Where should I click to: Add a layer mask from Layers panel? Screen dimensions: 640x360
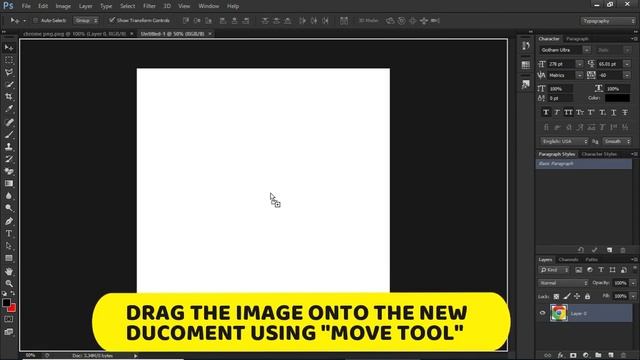pos(573,356)
